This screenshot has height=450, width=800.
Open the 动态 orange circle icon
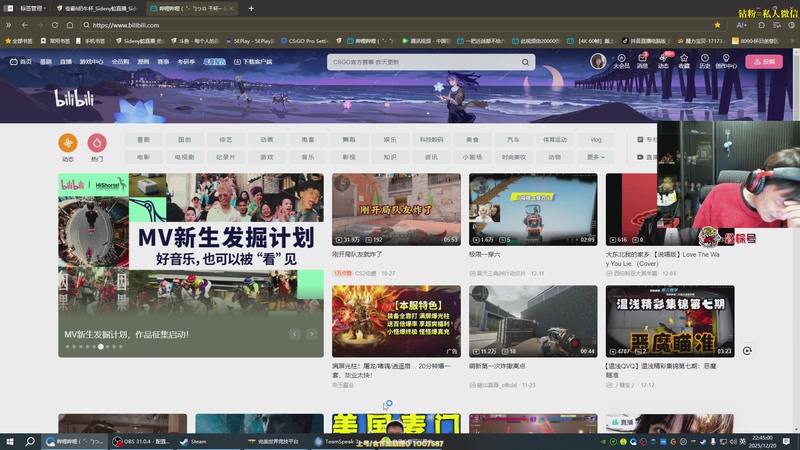[68, 143]
